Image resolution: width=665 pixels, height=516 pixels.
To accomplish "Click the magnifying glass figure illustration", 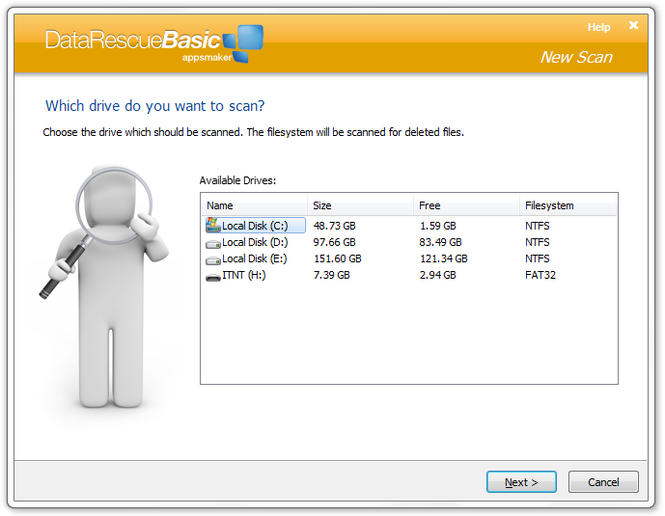I will click(x=104, y=287).
